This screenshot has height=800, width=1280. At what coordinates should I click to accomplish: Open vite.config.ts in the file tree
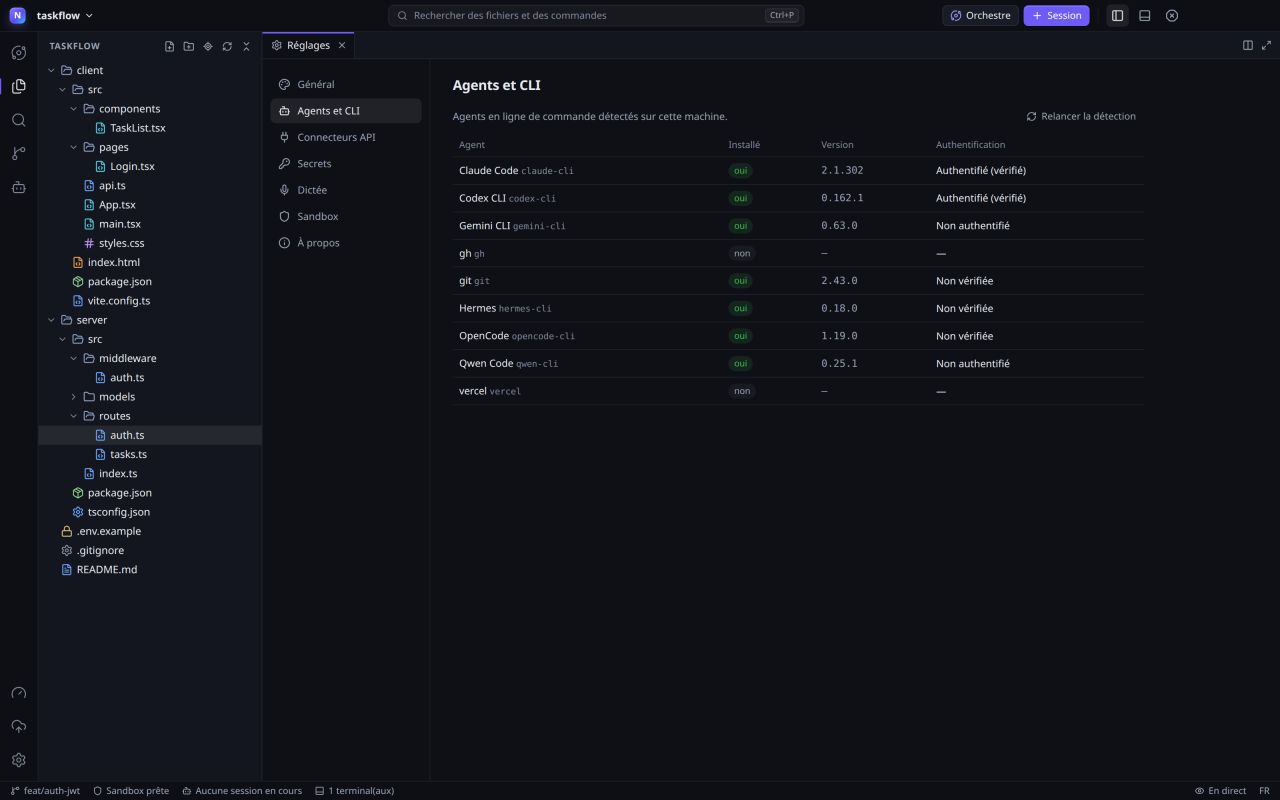click(150, 301)
